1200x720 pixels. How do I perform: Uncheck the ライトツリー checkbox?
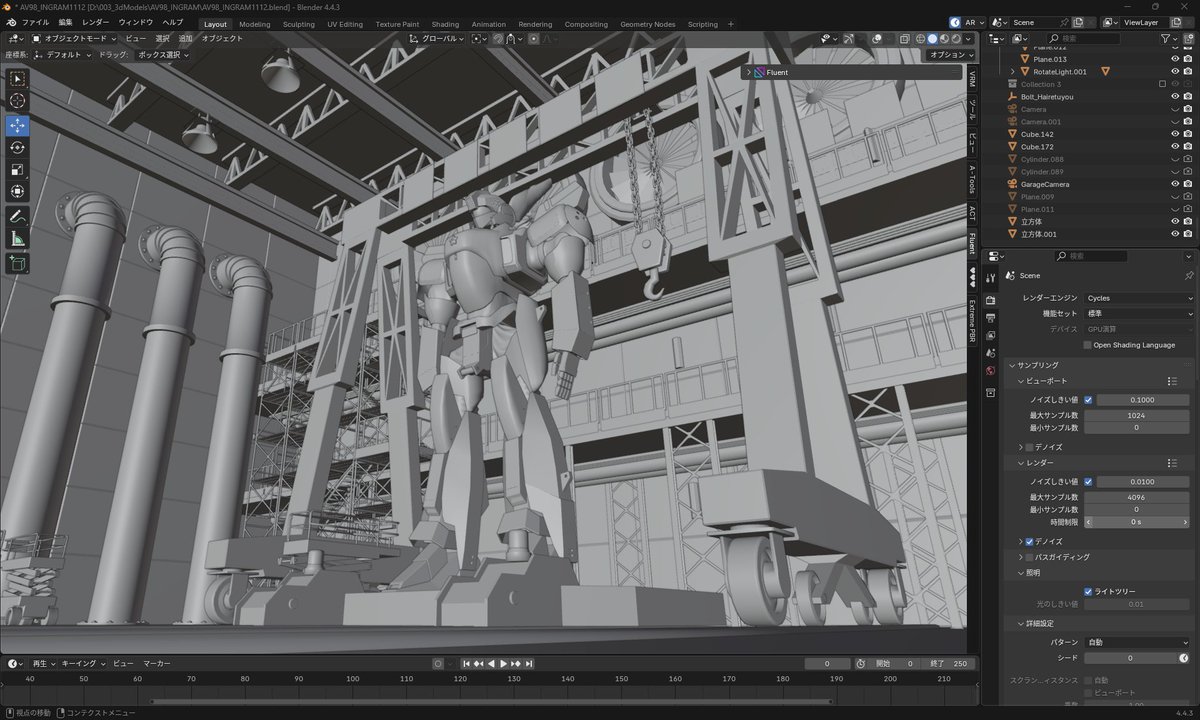click(x=1088, y=591)
